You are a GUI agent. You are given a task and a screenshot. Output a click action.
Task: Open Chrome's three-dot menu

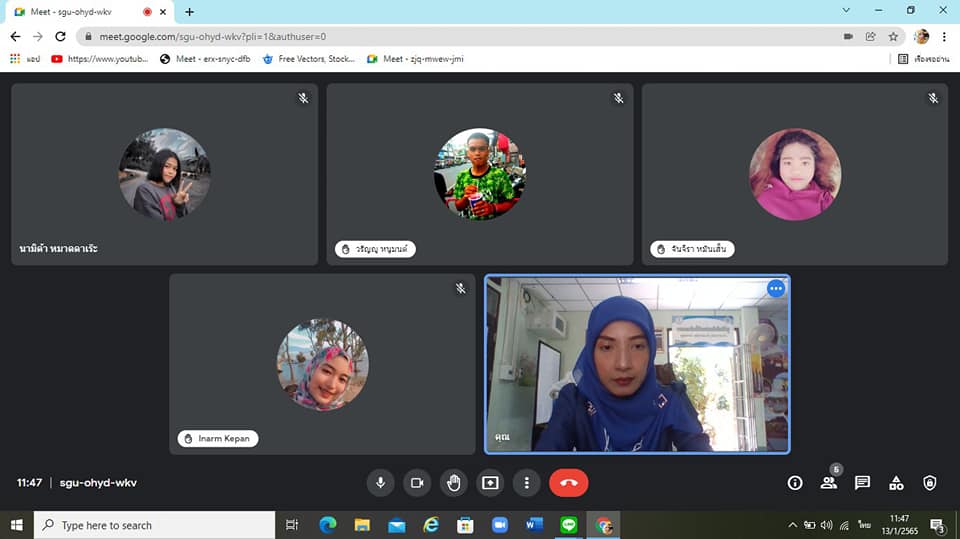point(944,36)
